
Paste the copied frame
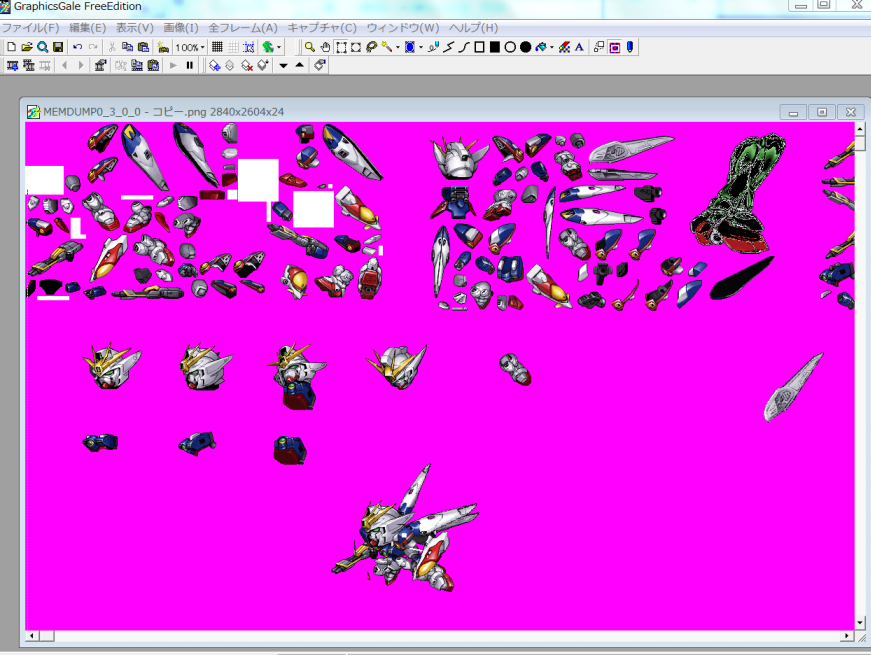coord(153,66)
